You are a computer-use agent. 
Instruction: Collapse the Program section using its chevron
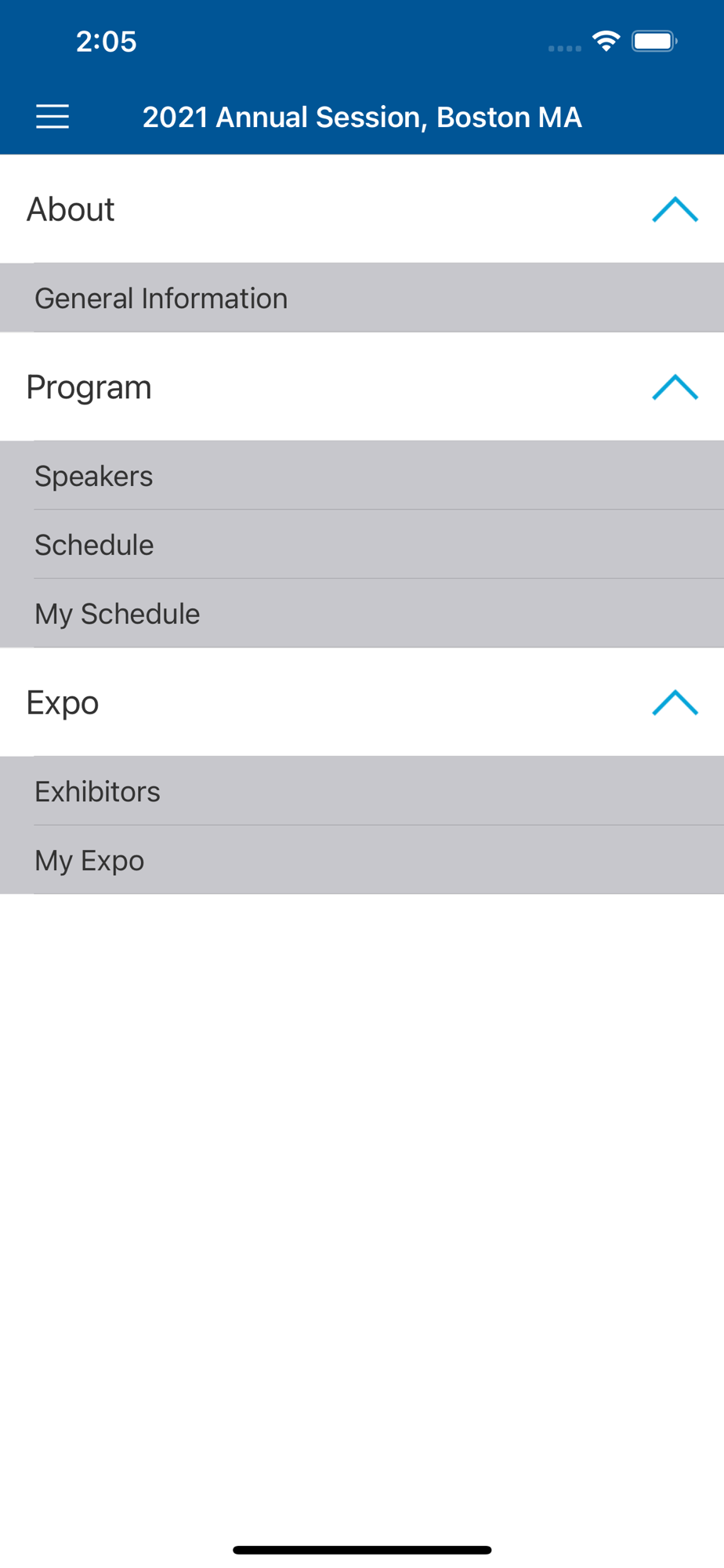click(675, 387)
